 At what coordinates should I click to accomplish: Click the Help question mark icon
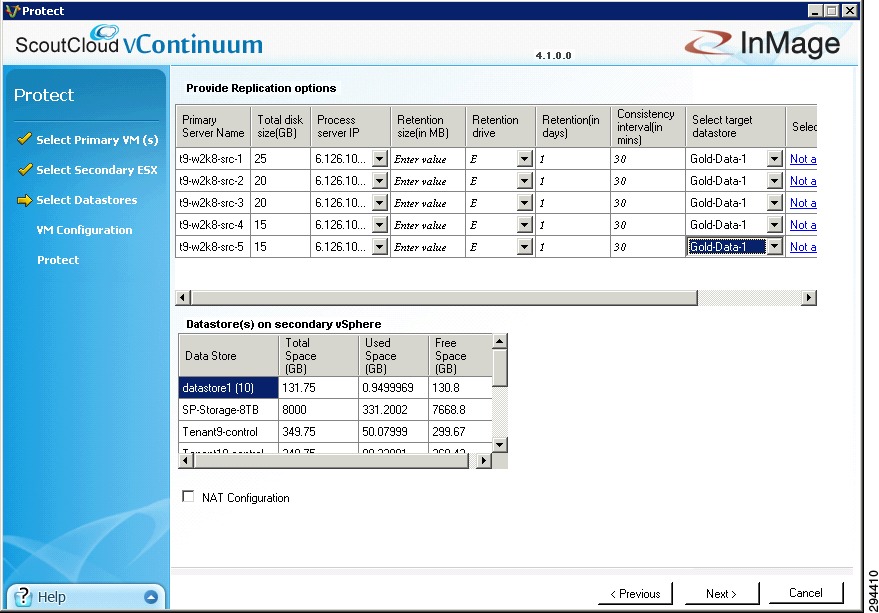[23, 597]
